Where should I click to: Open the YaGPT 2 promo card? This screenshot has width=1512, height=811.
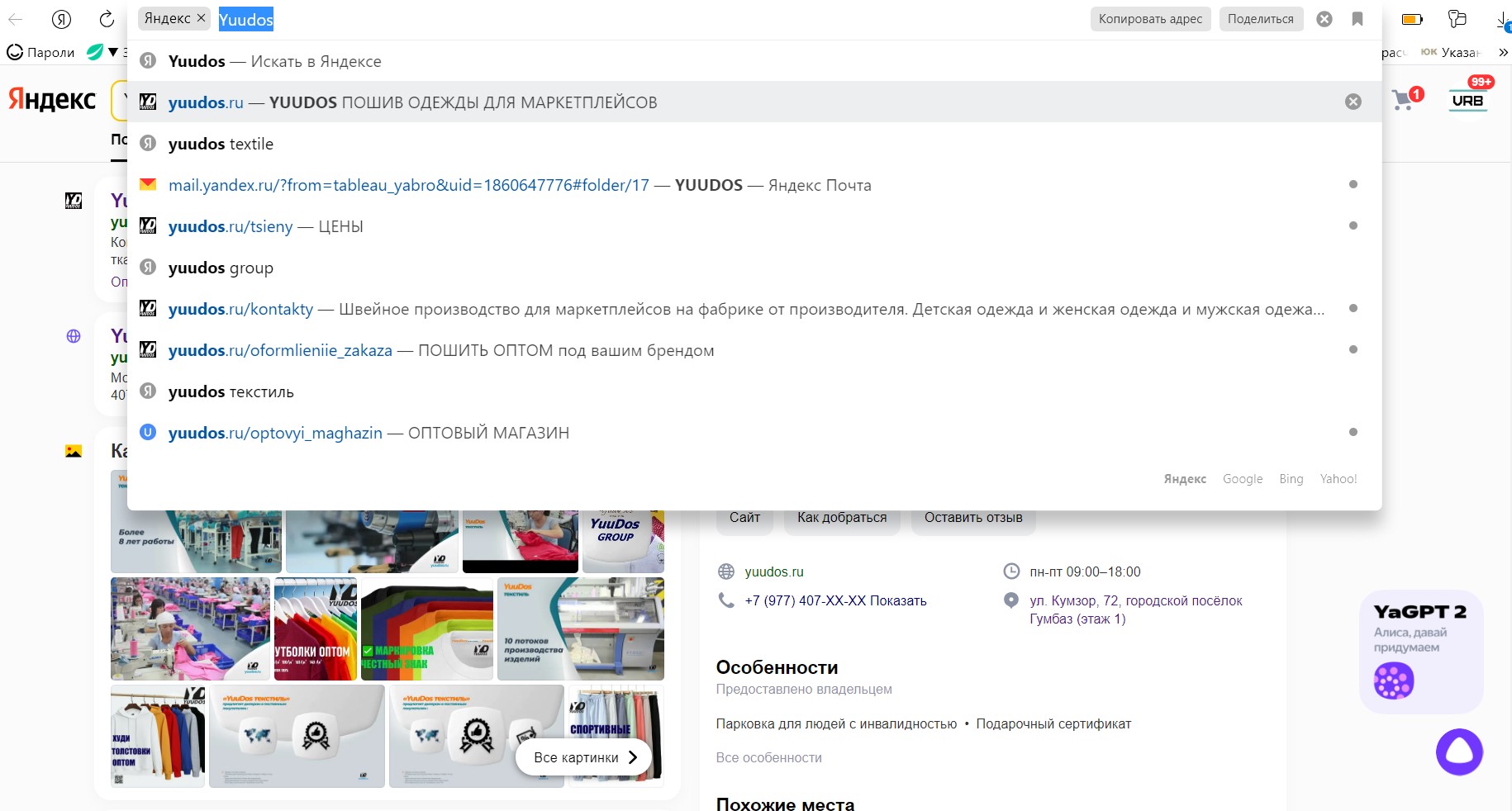pyautogui.click(x=1421, y=652)
